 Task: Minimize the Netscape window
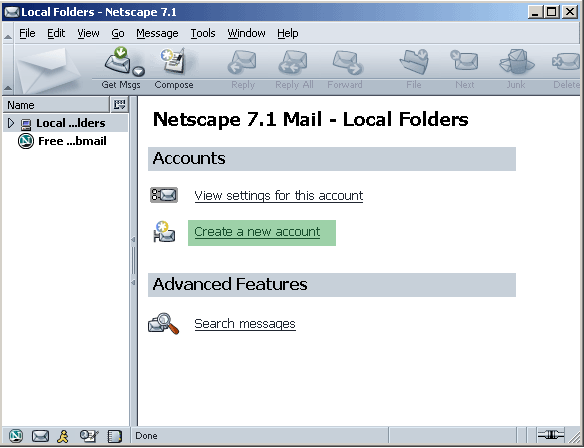tap(536, 12)
